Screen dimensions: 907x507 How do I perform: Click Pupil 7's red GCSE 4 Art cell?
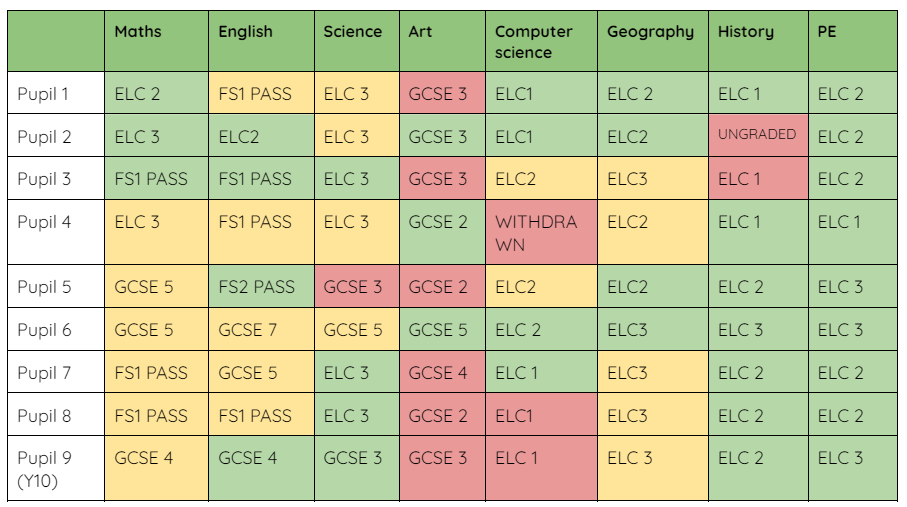point(438,373)
